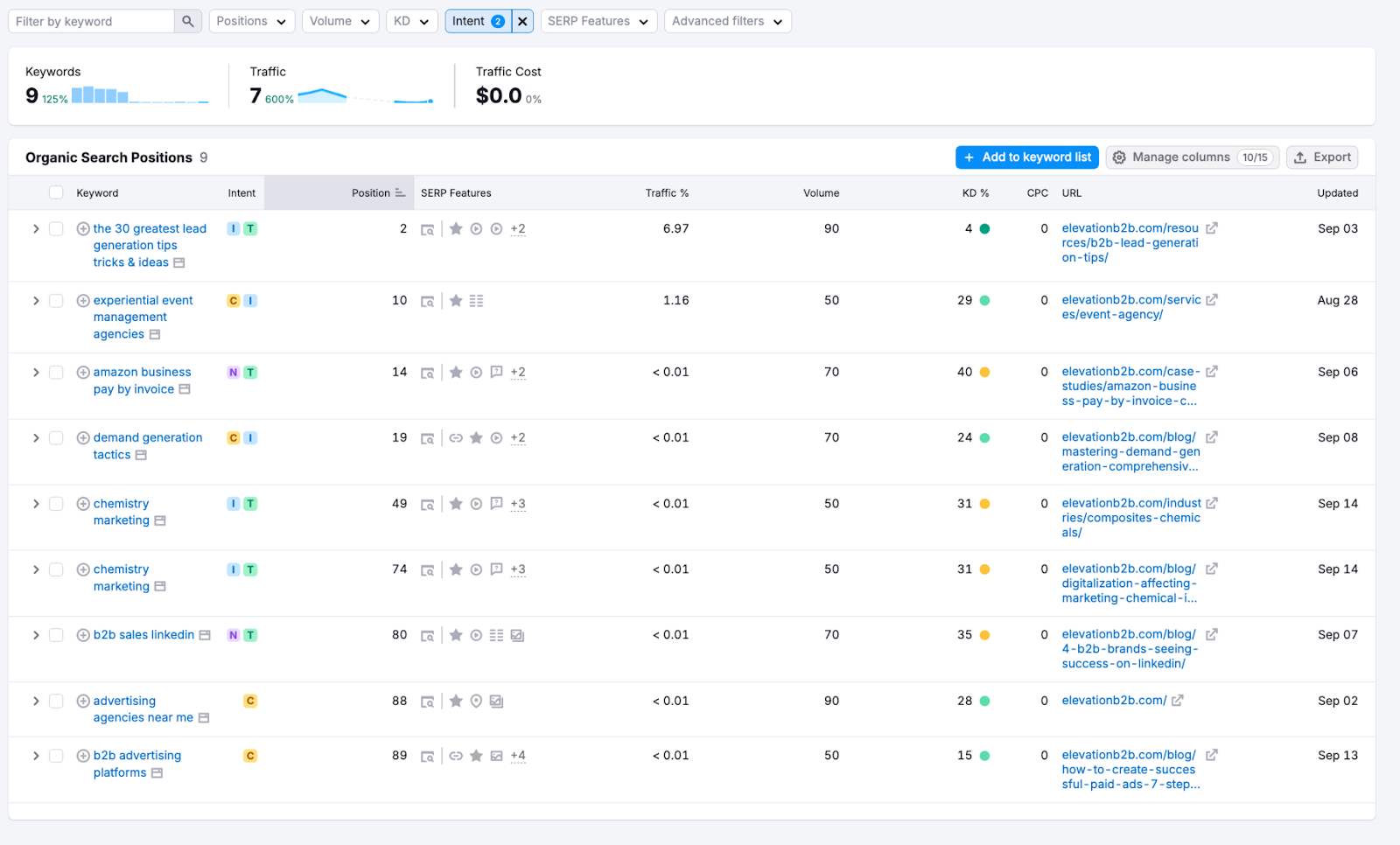1400x845 pixels.
Task: Click the +4 more SERP features in 'b2b advertising platforms' row
Action: 518,756
